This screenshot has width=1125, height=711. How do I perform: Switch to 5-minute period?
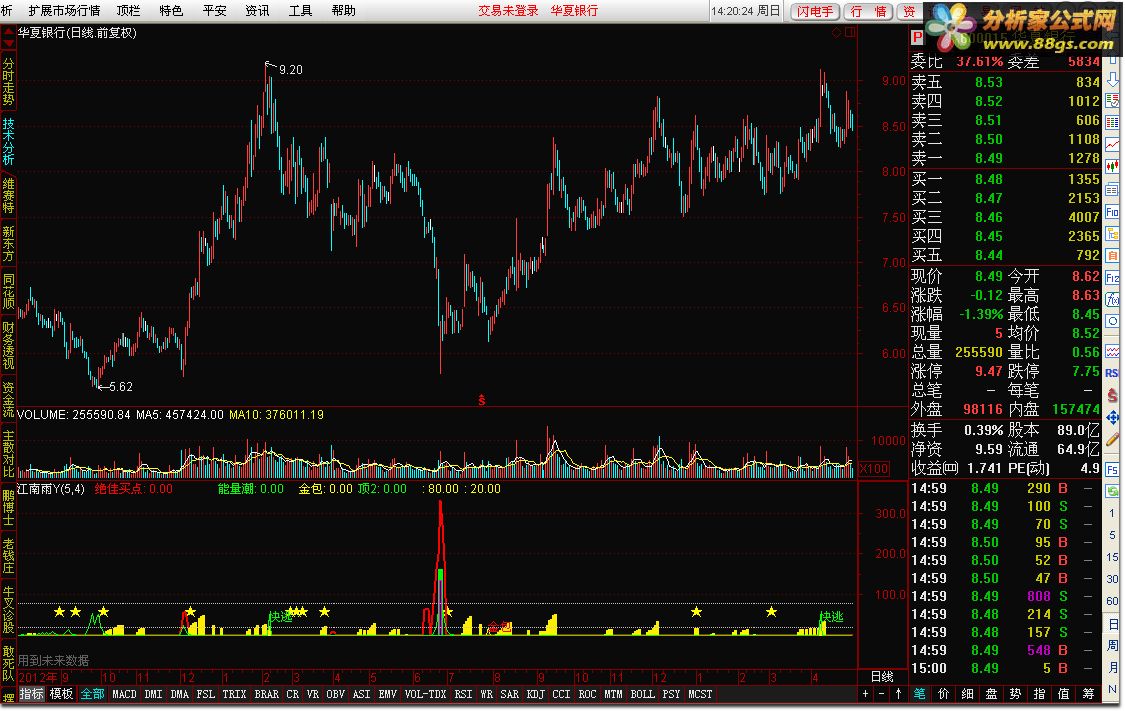pos(1112,535)
